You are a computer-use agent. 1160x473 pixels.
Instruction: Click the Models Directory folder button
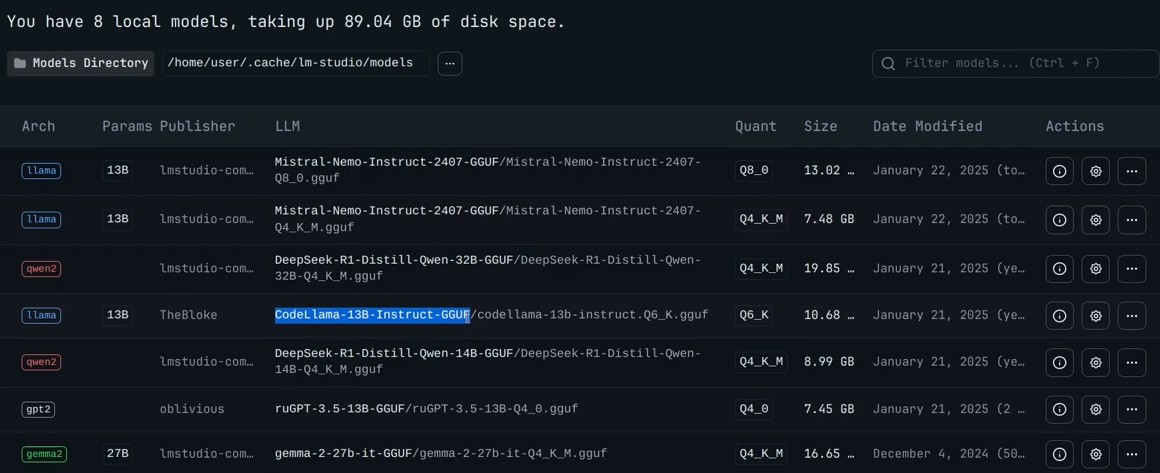click(81, 64)
